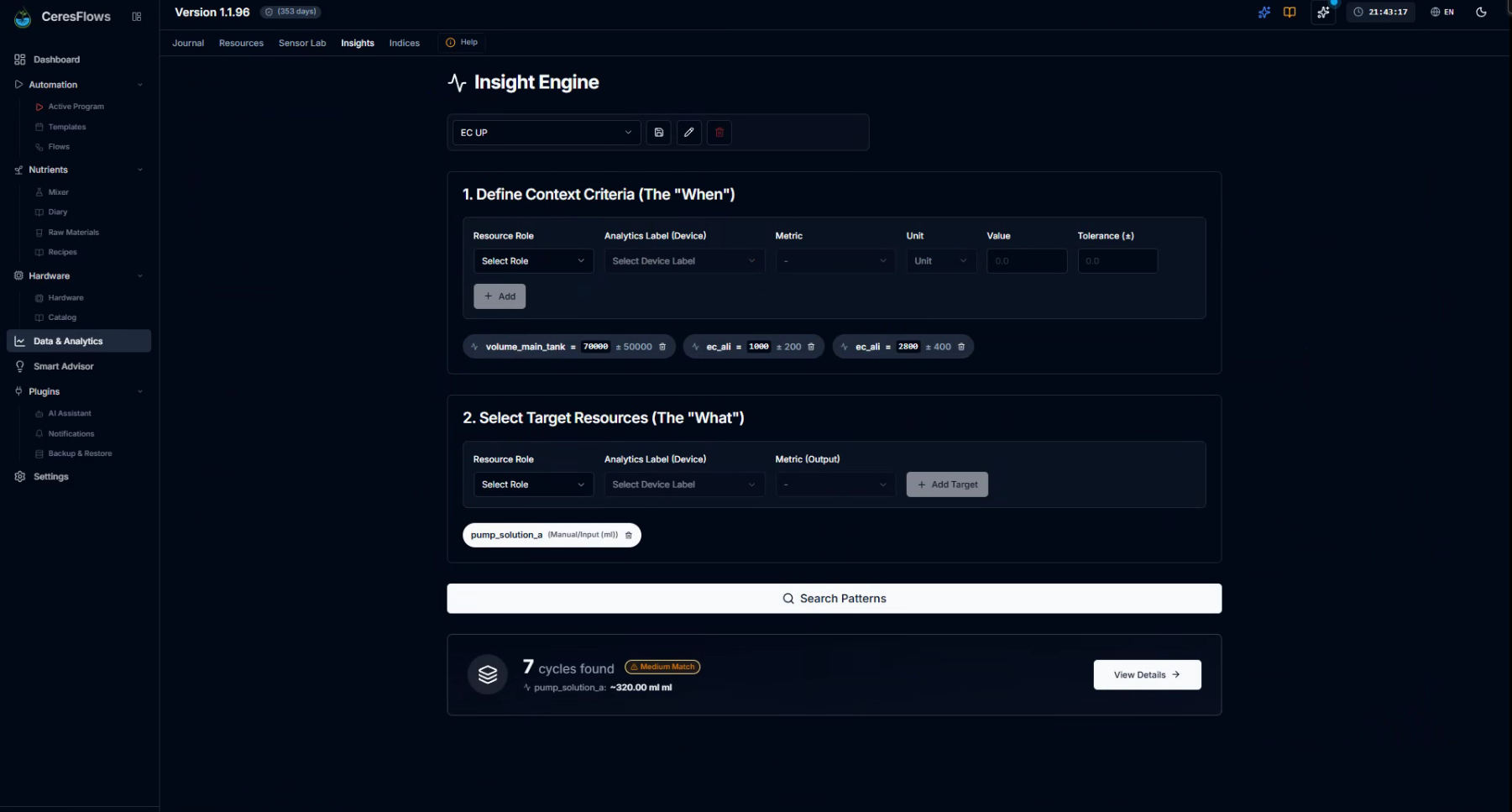Viewport: 1512px width, 812px height.
Task: Open context criteria Select Role dropdown
Action: click(534, 261)
